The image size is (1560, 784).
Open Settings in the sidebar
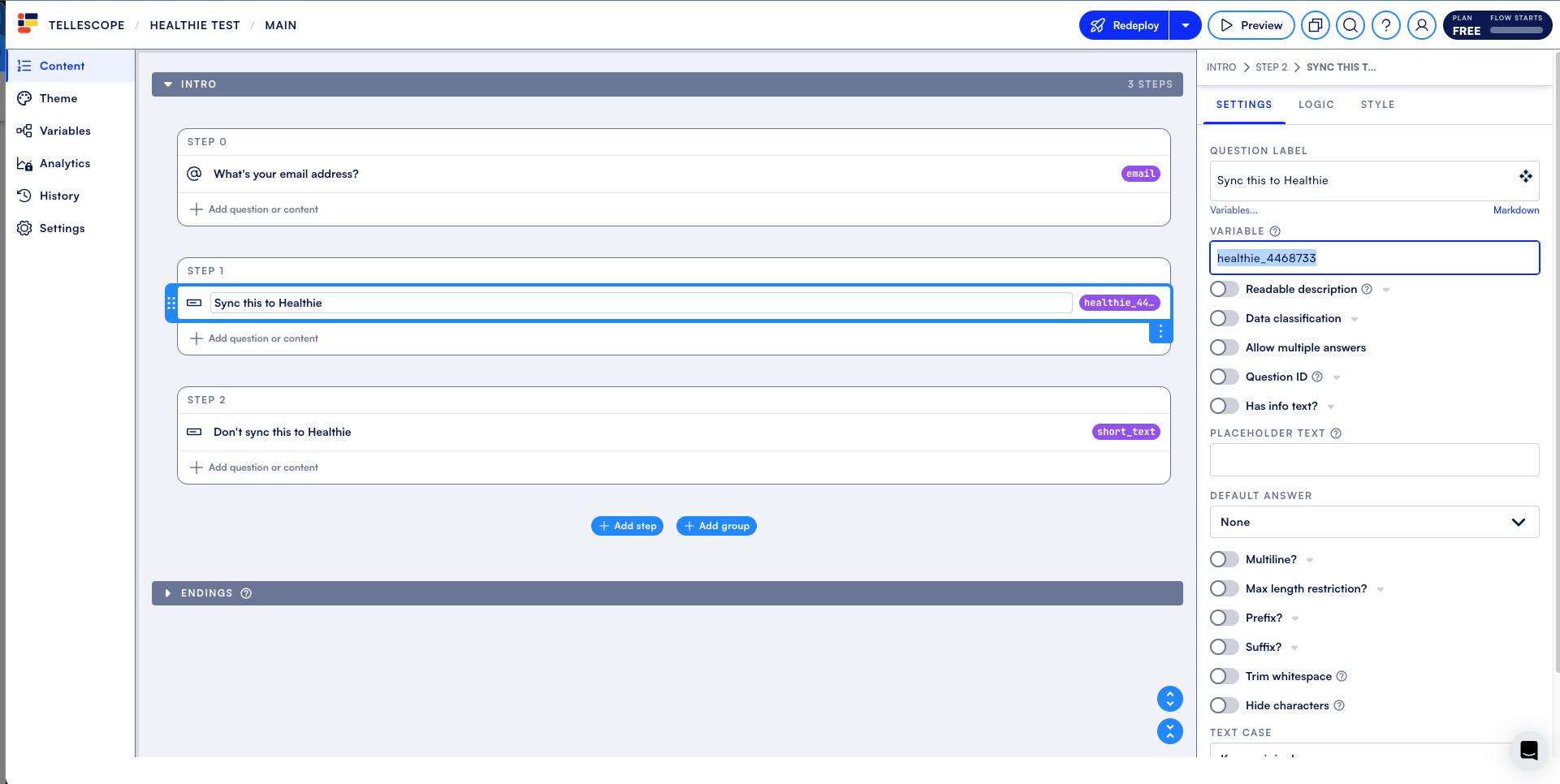point(70,228)
